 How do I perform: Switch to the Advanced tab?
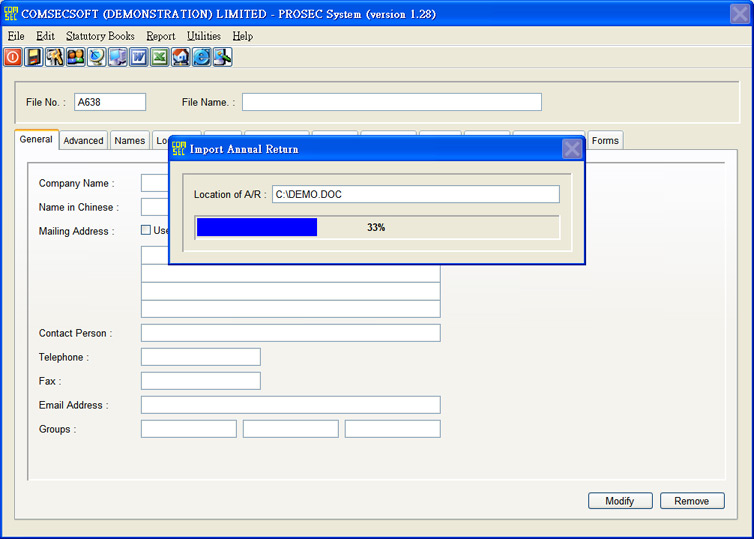(x=83, y=141)
